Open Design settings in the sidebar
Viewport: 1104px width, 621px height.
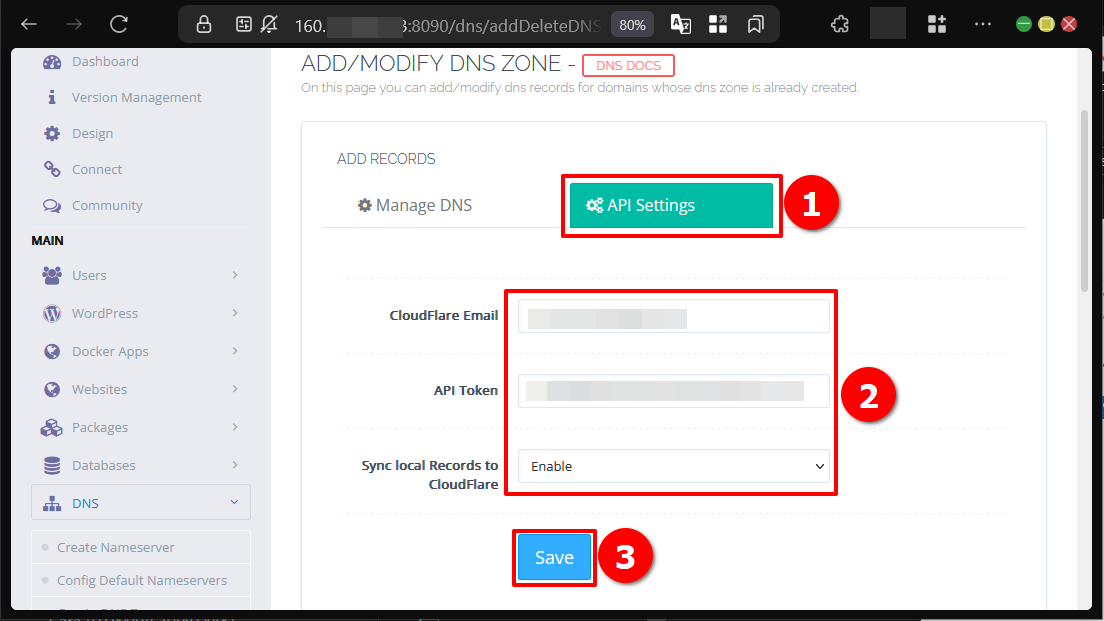(92, 133)
